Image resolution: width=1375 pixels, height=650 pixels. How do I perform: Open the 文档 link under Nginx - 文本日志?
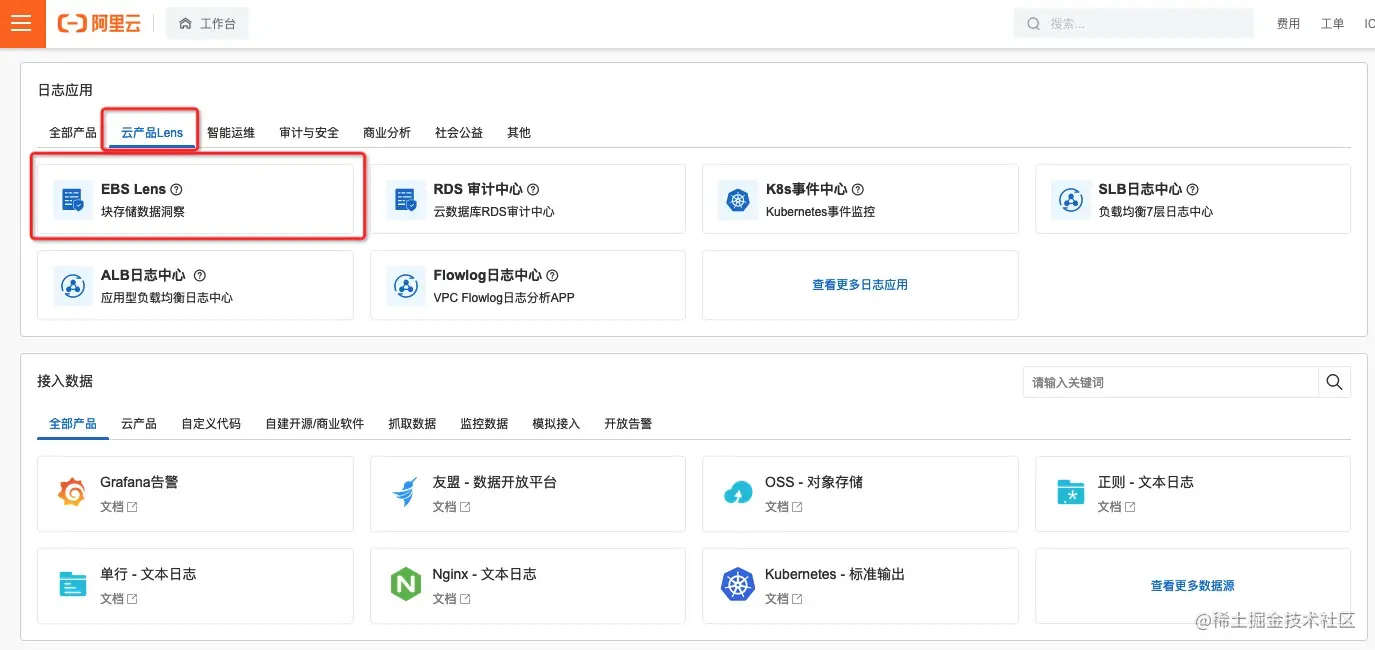451,599
